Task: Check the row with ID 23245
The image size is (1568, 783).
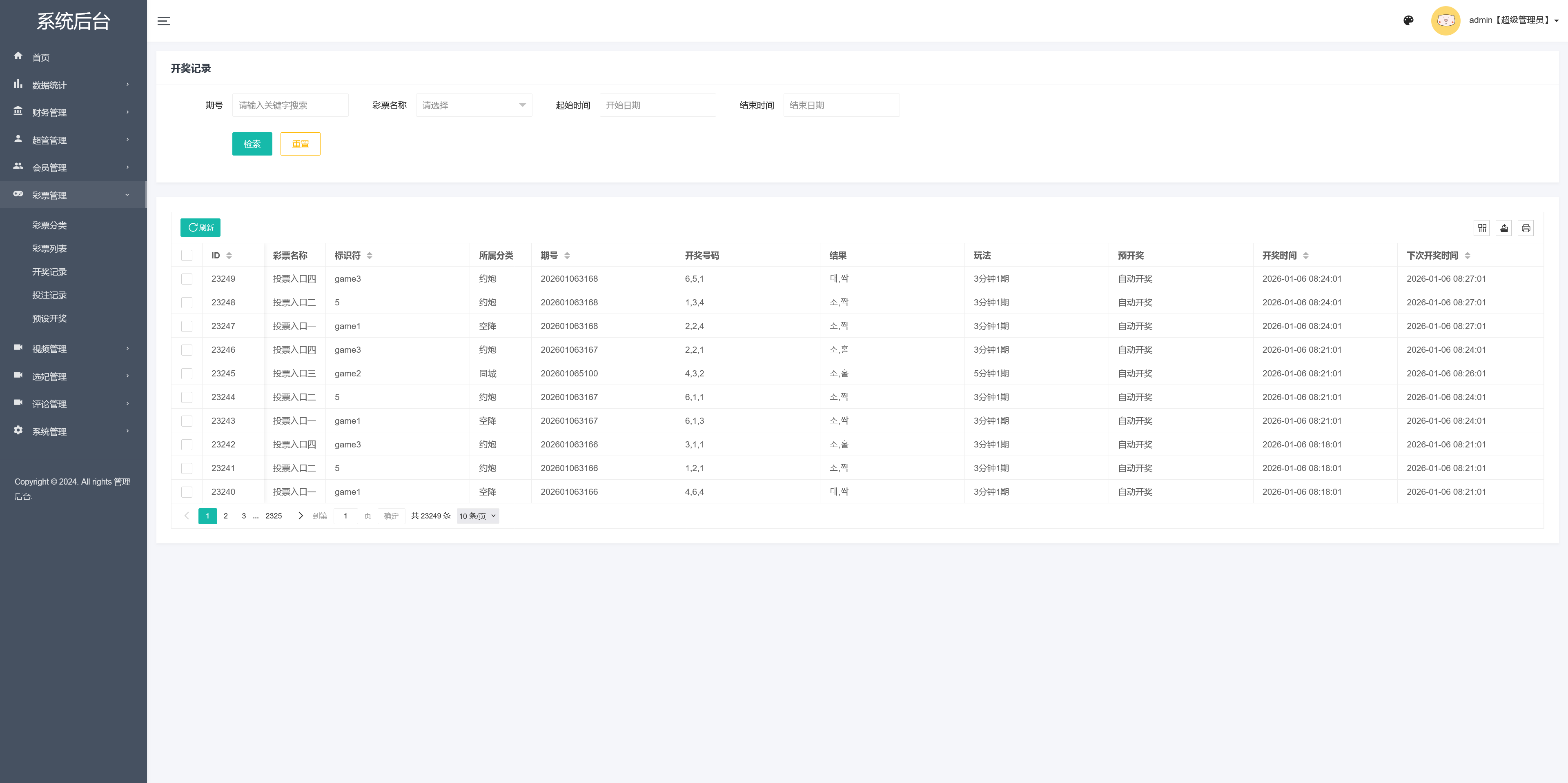Action: point(187,374)
